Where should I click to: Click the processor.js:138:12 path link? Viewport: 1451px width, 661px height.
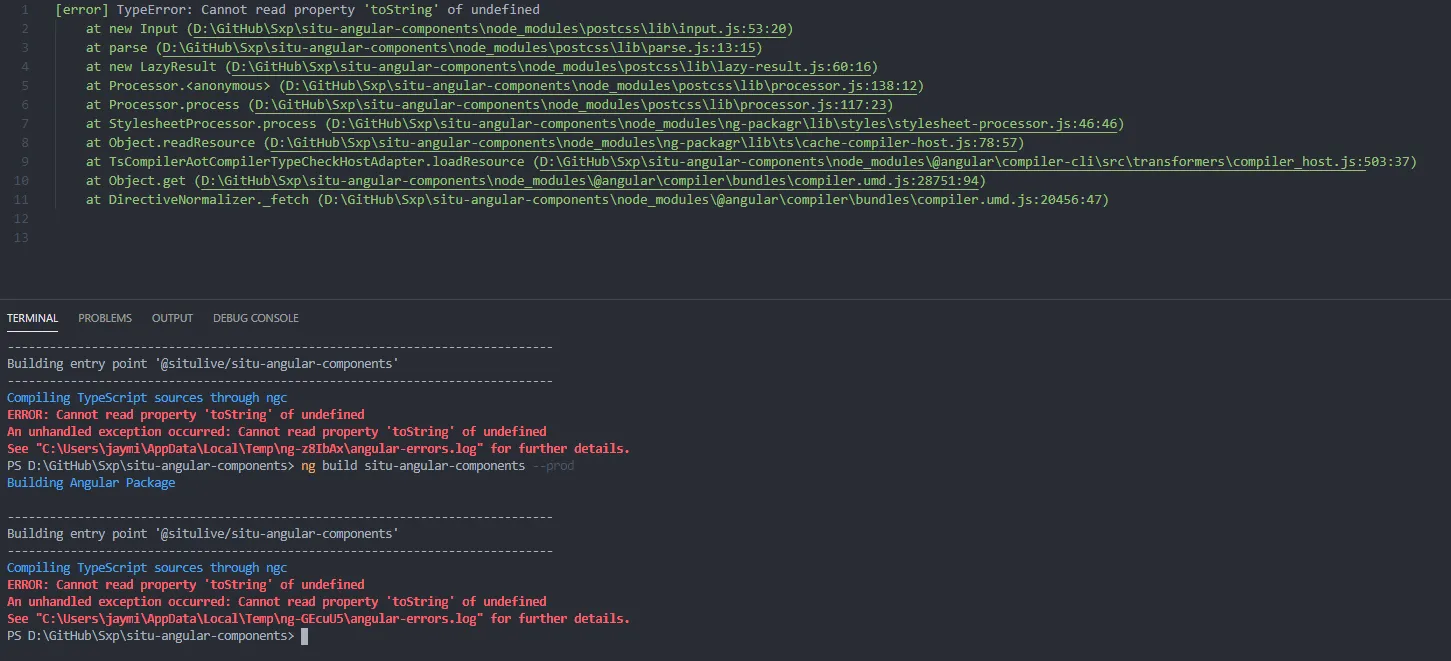coord(601,86)
